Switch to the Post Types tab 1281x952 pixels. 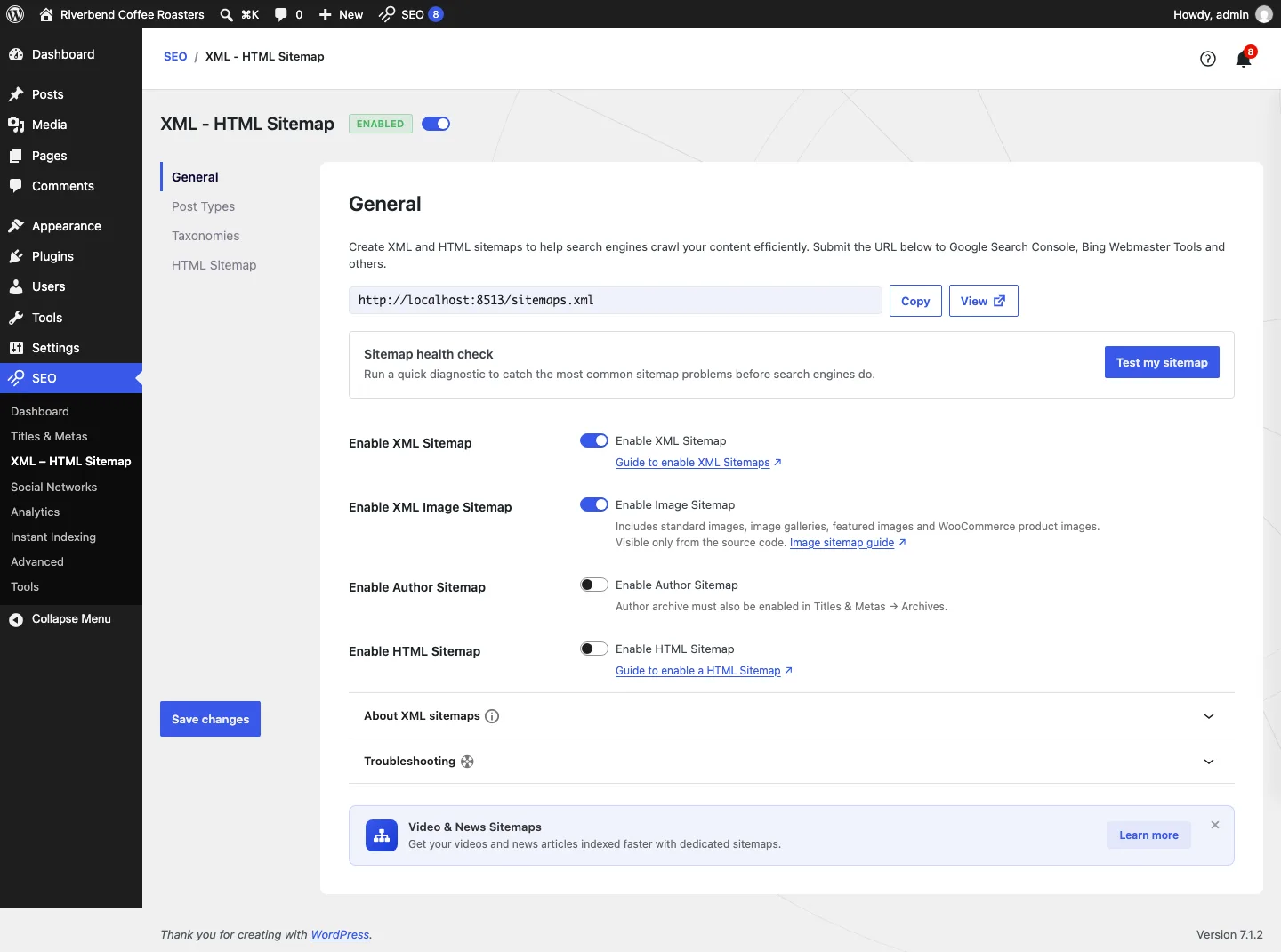pos(204,206)
